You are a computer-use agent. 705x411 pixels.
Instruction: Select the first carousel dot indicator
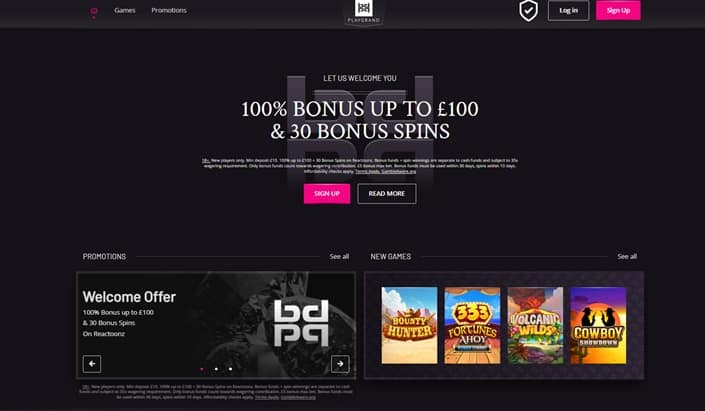(202, 369)
